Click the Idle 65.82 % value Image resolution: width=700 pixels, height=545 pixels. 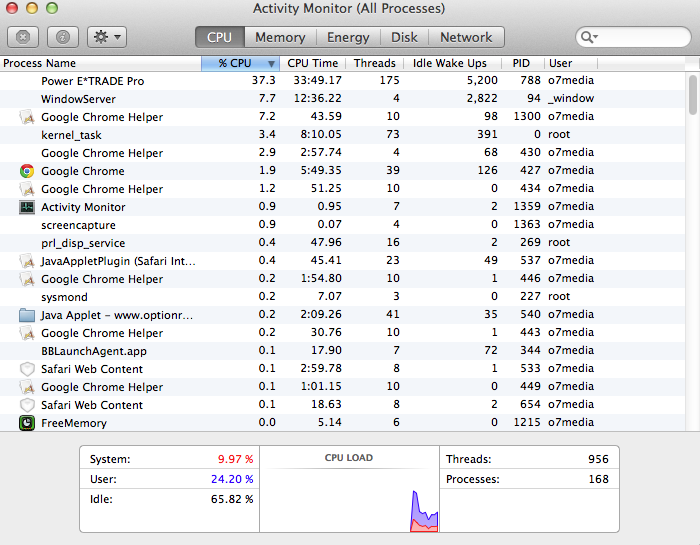(x=232, y=499)
